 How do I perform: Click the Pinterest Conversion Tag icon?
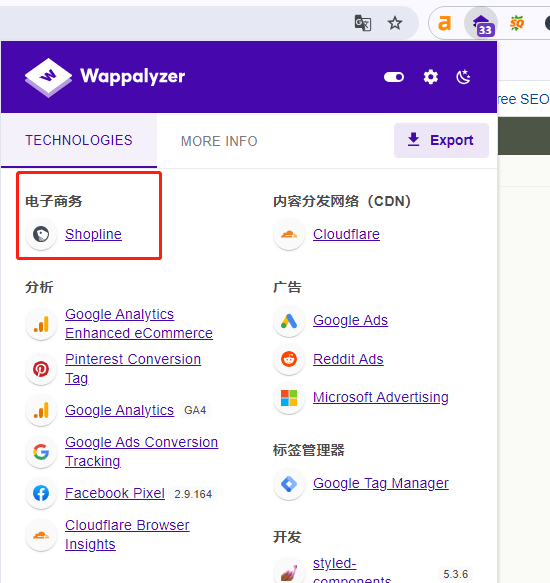tap(41, 369)
